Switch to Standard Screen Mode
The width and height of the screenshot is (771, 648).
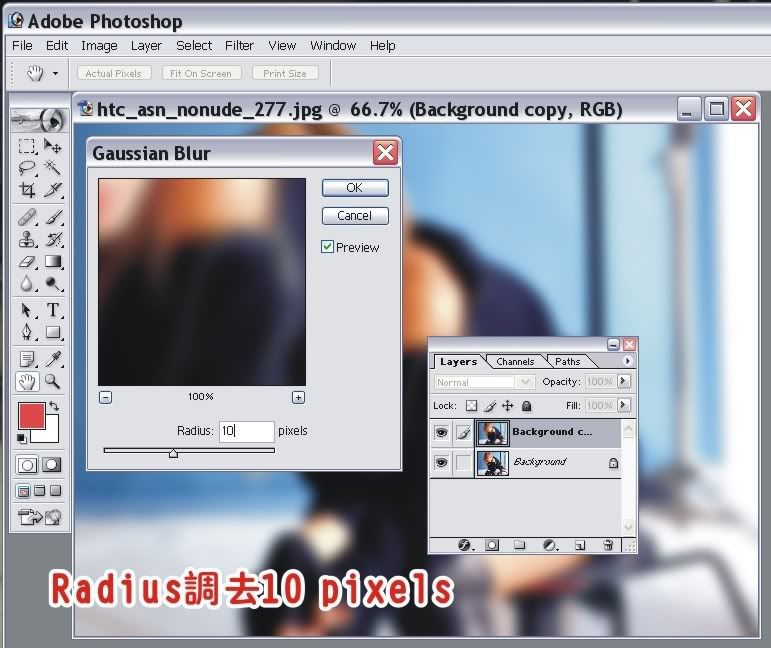(24, 491)
